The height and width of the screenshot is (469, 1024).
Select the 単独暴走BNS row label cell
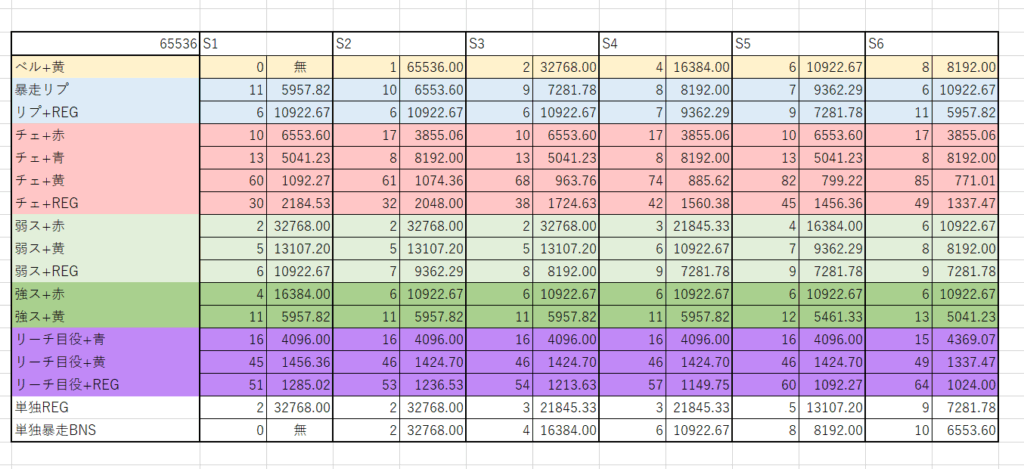(106, 428)
